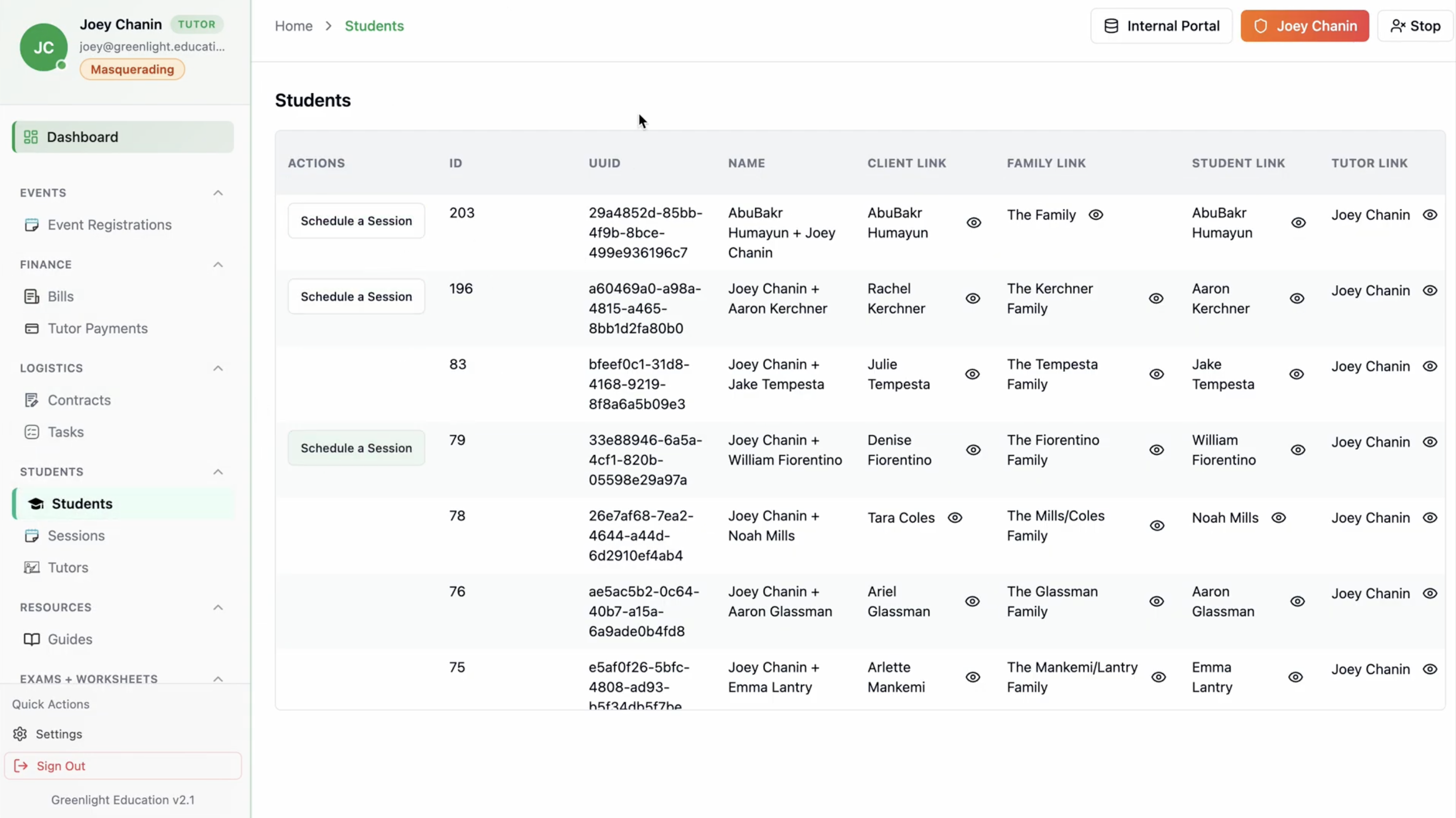
Task: Click the Event Registrations calendar icon
Action: pos(32,225)
